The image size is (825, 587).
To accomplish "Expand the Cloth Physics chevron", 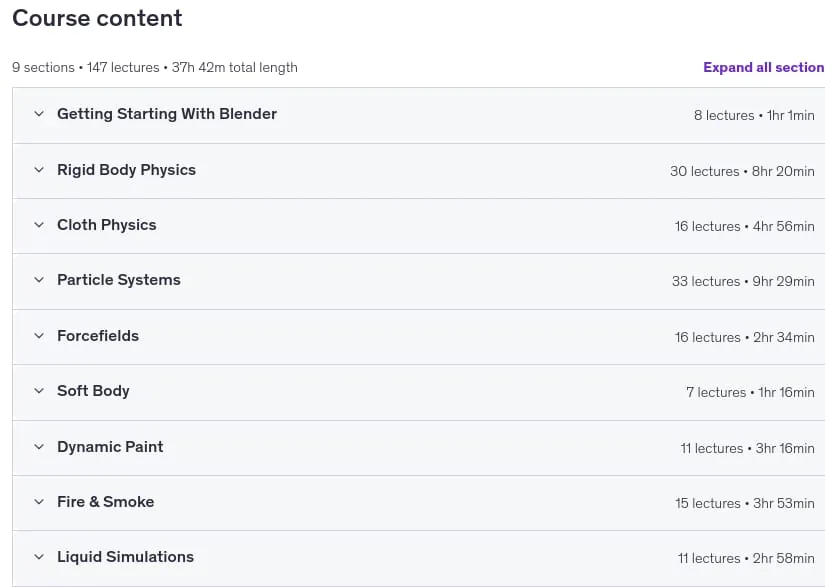I will click(39, 225).
